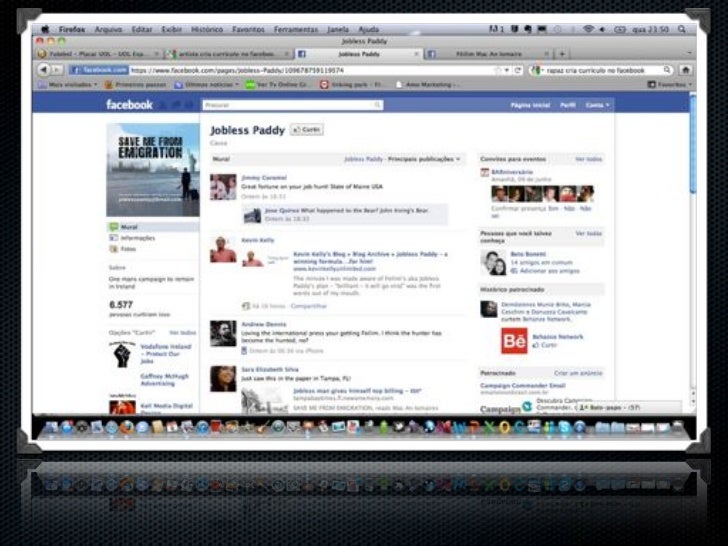This screenshot has height=546, width=728.
Task: Click Andrew Dennis's profile photo
Action: click(x=223, y=333)
